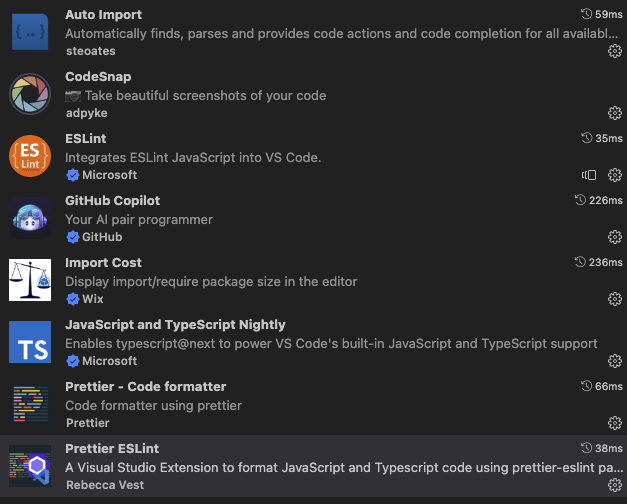Open Prettier ESLint manage gear menu
This screenshot has width=627, height=504.
tap(615, 485)
